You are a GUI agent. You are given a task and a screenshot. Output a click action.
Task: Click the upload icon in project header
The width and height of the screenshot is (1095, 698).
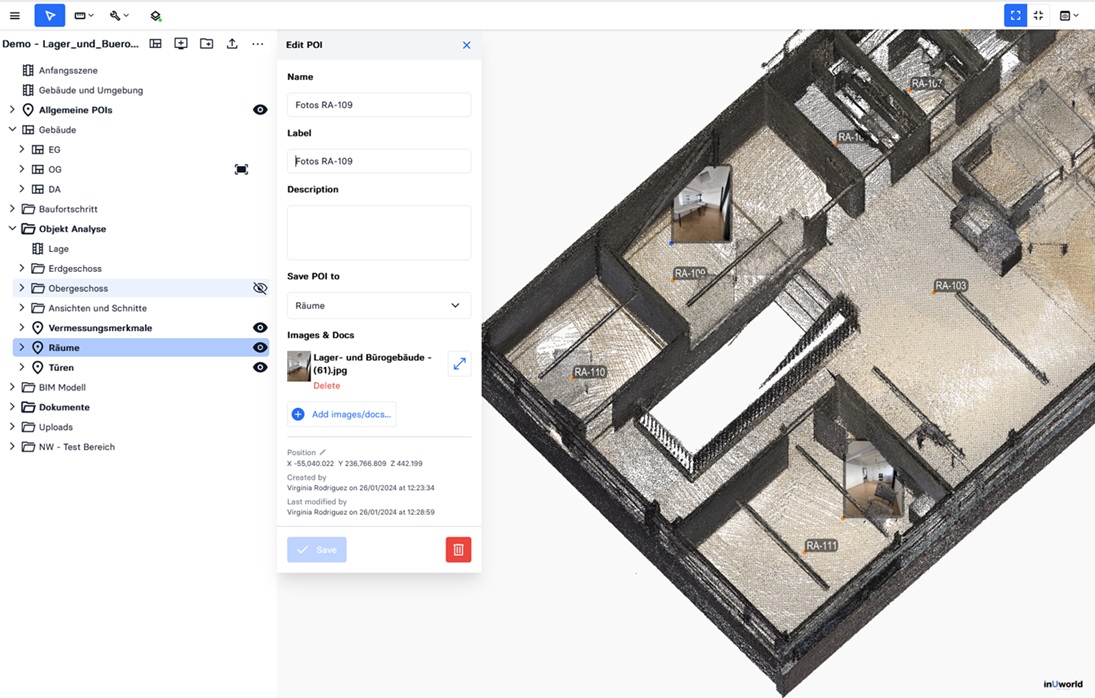(232, 44)
